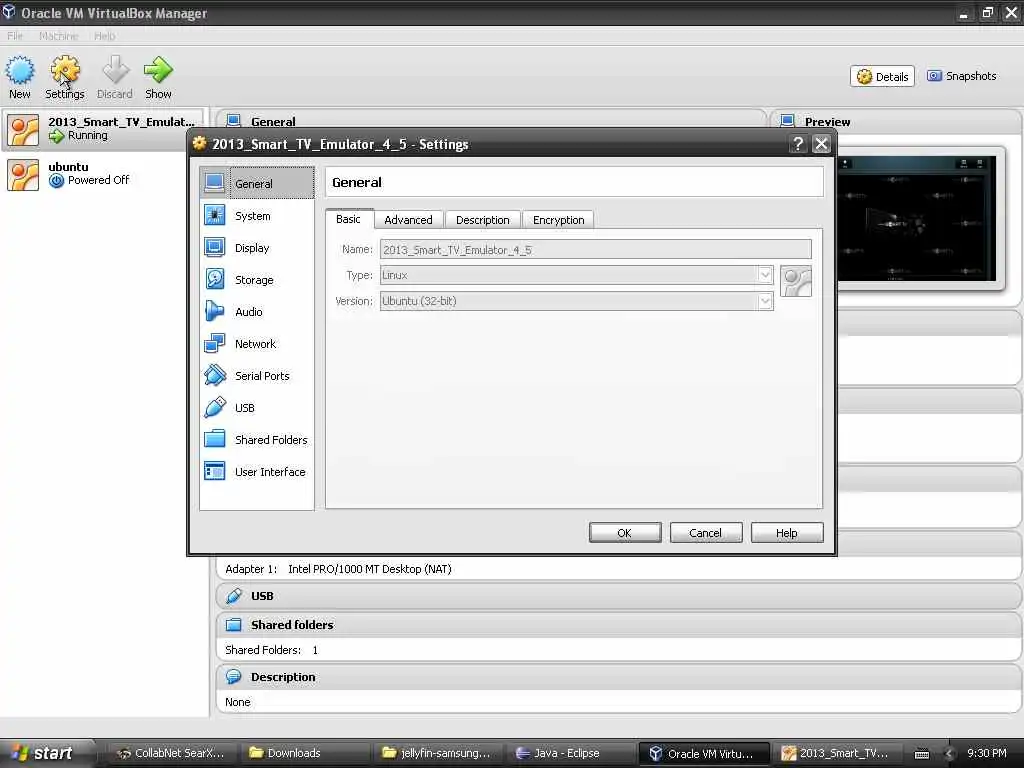Open the Serial Ports settings category
This screenshot has height=768, width=1024.
pos(257,376)
